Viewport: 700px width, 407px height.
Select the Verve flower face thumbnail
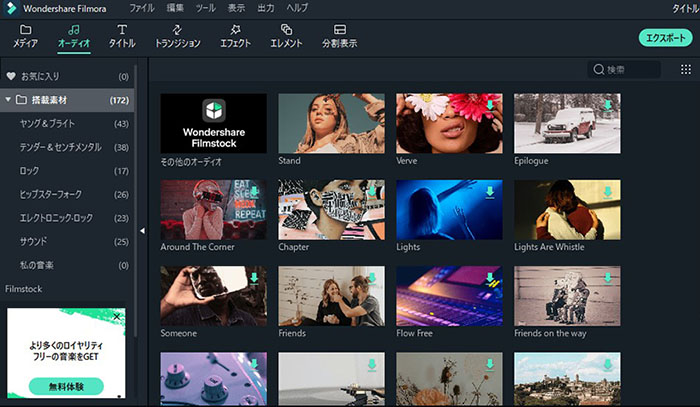point(449,124)
